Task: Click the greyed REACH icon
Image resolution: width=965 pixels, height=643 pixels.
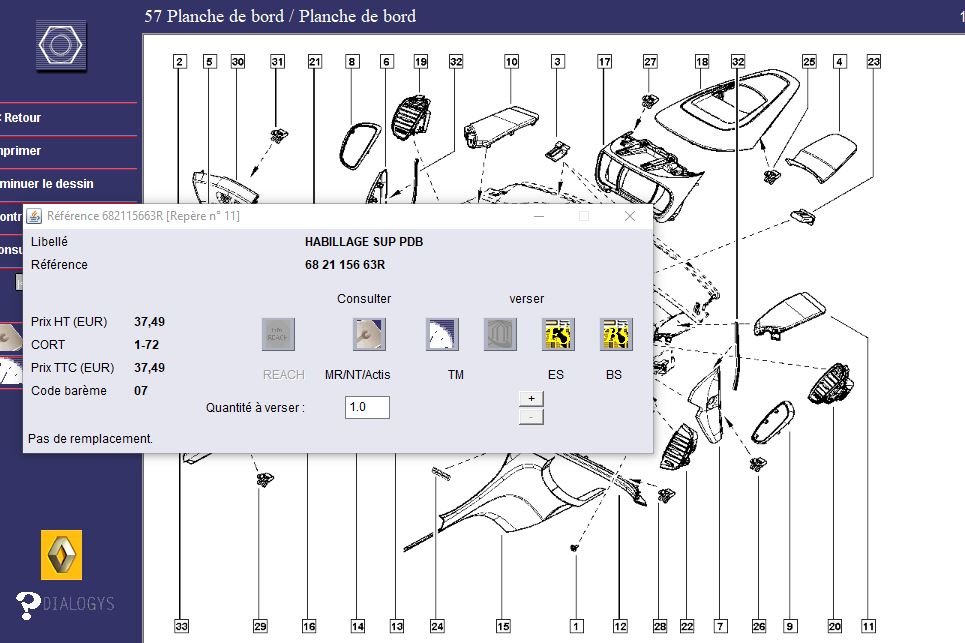Action: pos(278,334)
